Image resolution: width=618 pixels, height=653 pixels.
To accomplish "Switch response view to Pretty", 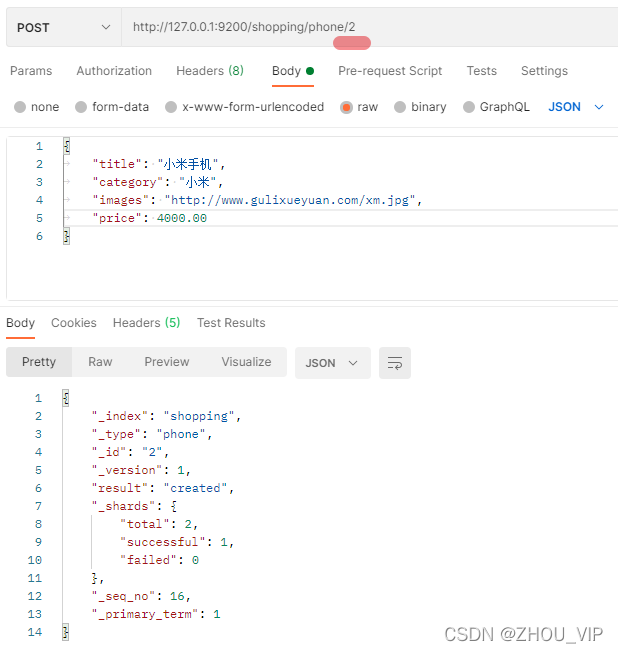I will pyautogui.click(x=39, y=362).
